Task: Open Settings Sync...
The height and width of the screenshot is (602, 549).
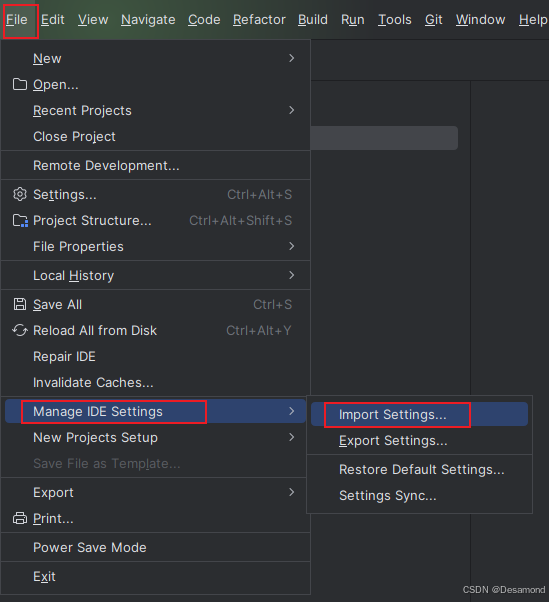Action: [x=419, y=496]
